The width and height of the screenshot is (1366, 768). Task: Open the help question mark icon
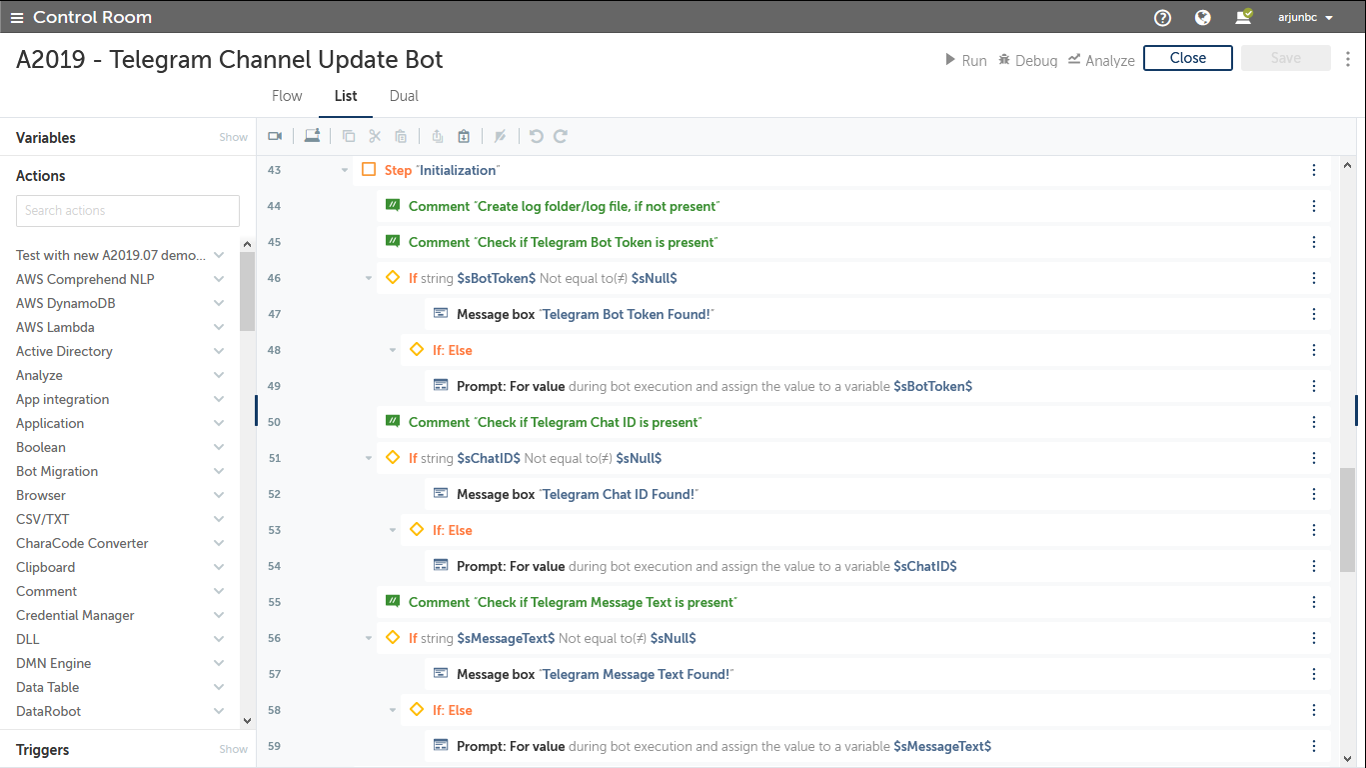[1162, 17]
